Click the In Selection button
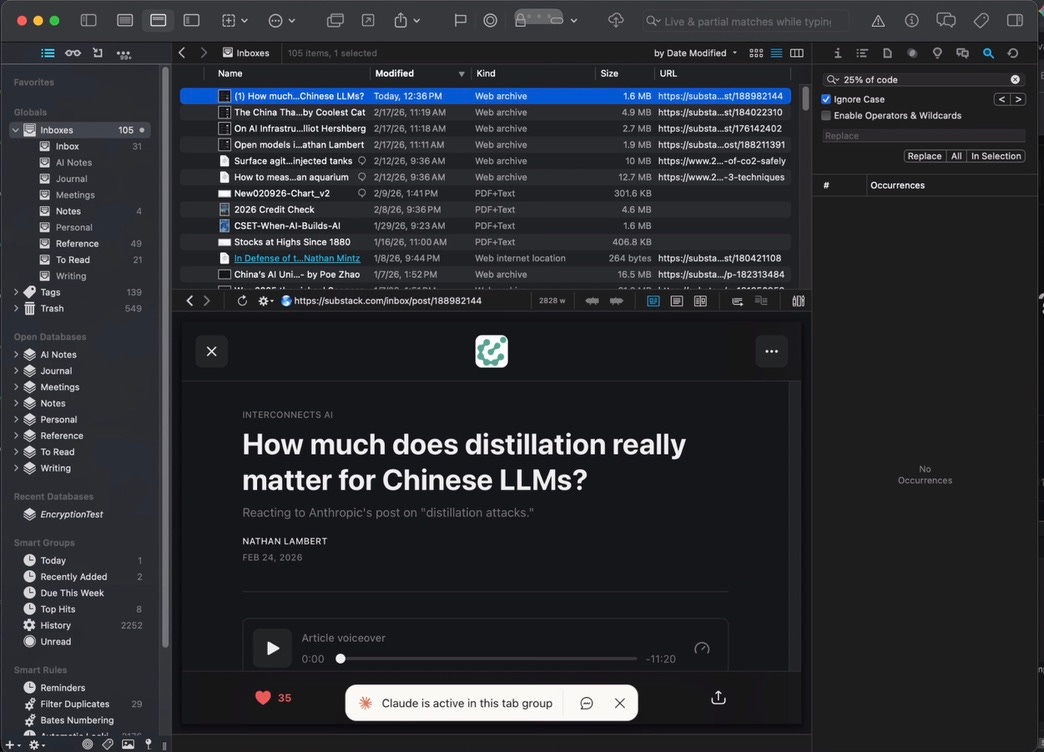Screen dimensions: 1044x752 995,156
